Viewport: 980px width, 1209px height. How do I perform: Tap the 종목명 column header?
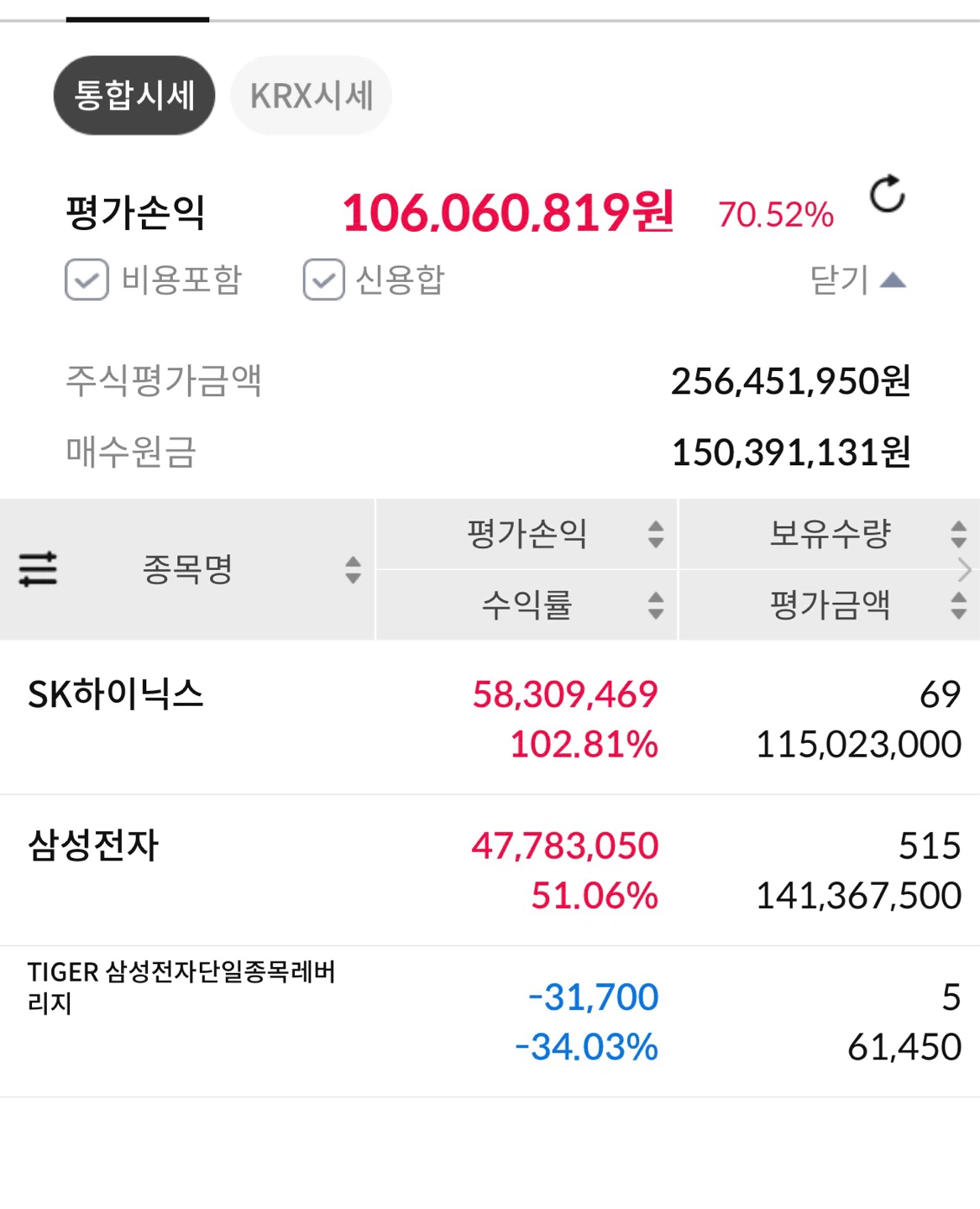[x=187, y=569]
